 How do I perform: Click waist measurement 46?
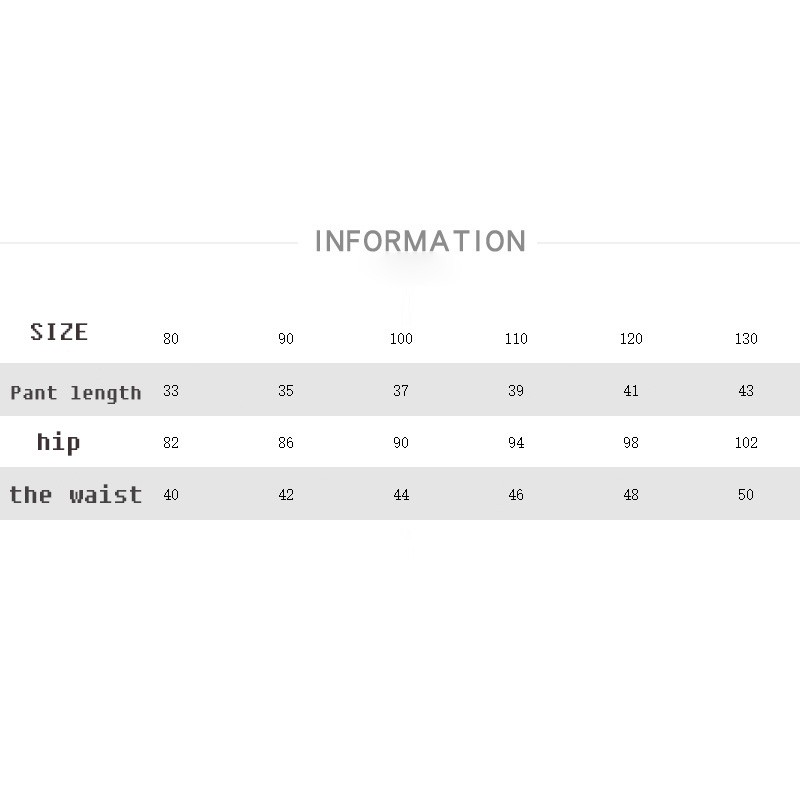pyautogui.click(x=516, y=495)
